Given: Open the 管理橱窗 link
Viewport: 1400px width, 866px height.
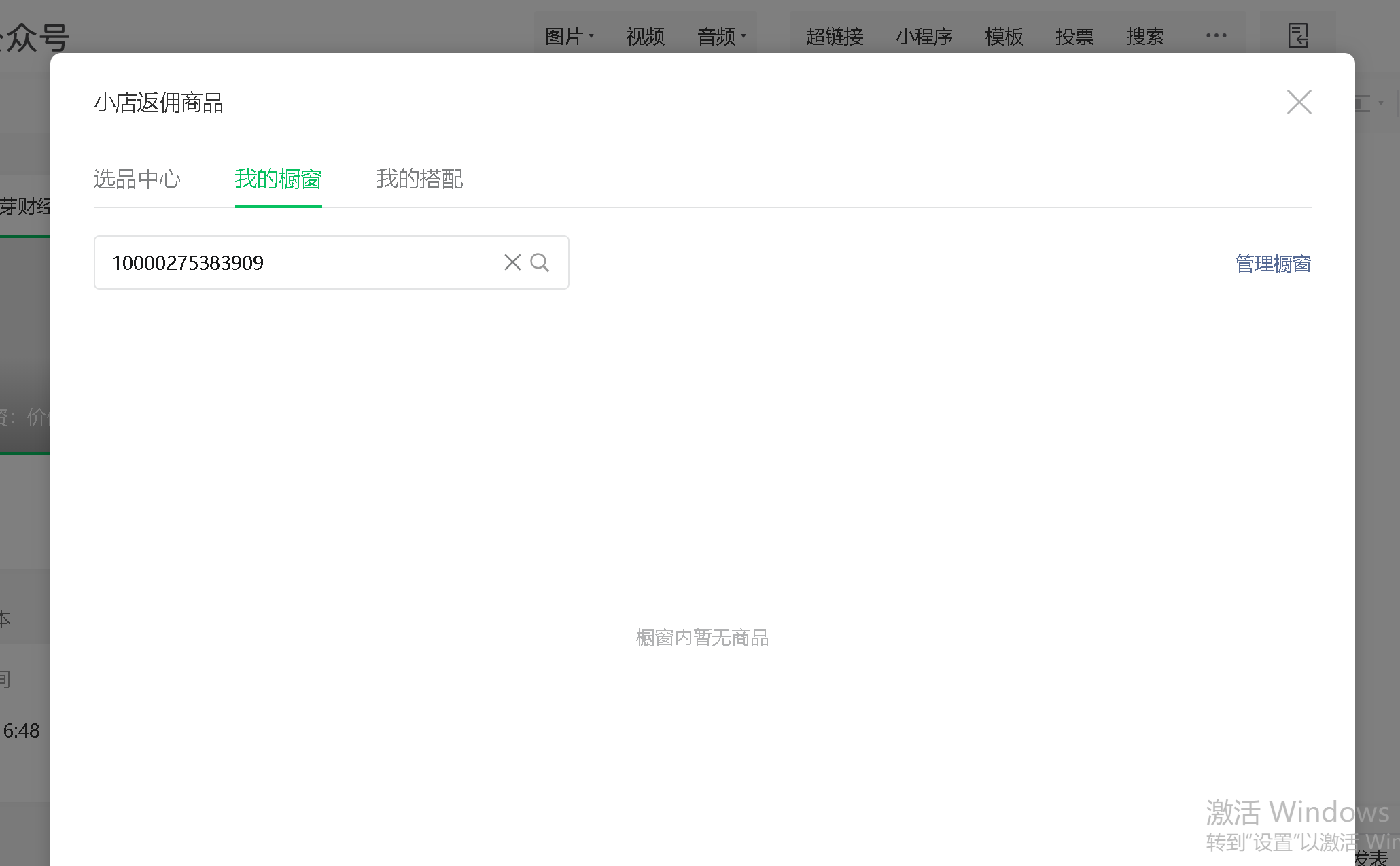Looking at the screenshot, I should click(x=1273, y=264).
